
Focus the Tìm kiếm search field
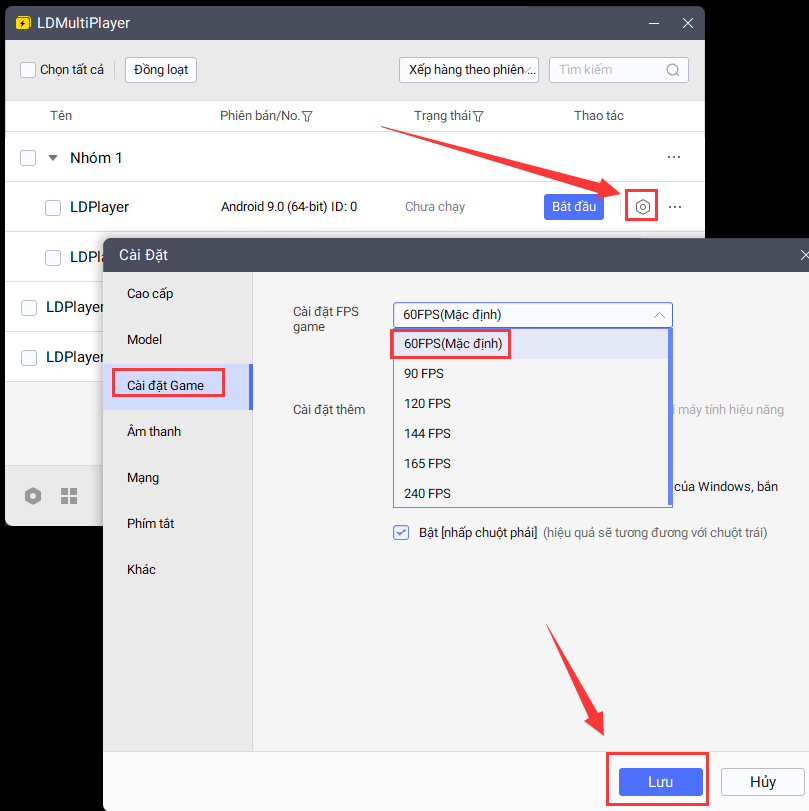pos(619,70)
